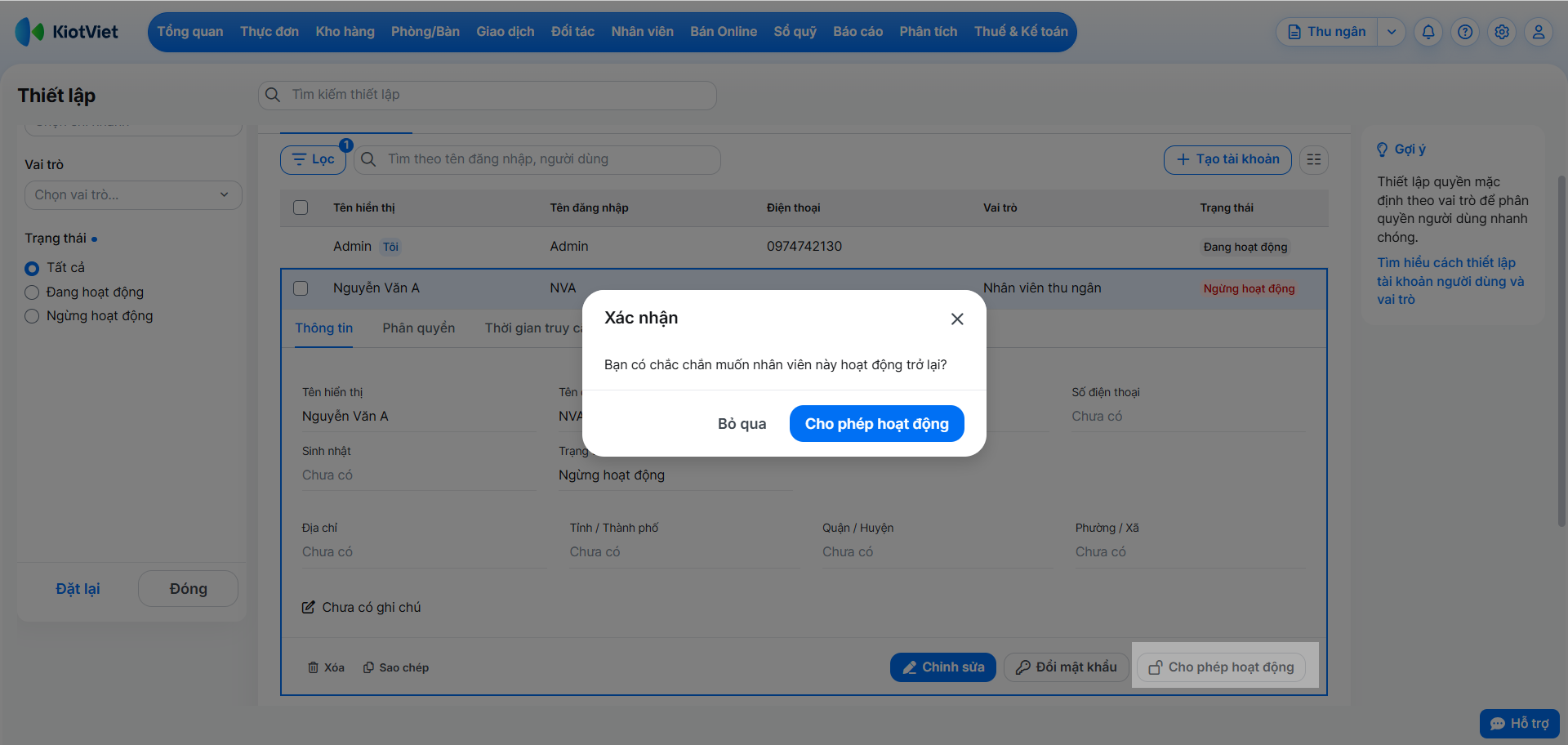
Task: Toggle the column layout list icon
Action: pos(1313,159)
